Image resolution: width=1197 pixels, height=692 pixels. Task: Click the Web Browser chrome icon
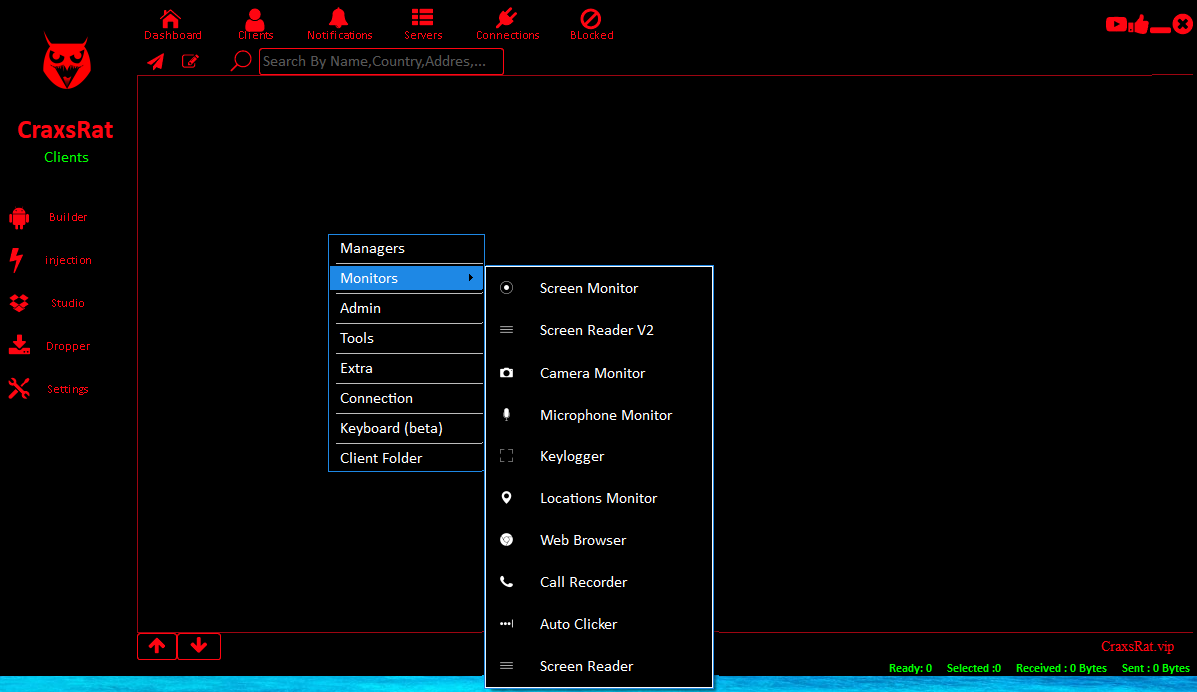pyautogui.click(x=506, y=540)
